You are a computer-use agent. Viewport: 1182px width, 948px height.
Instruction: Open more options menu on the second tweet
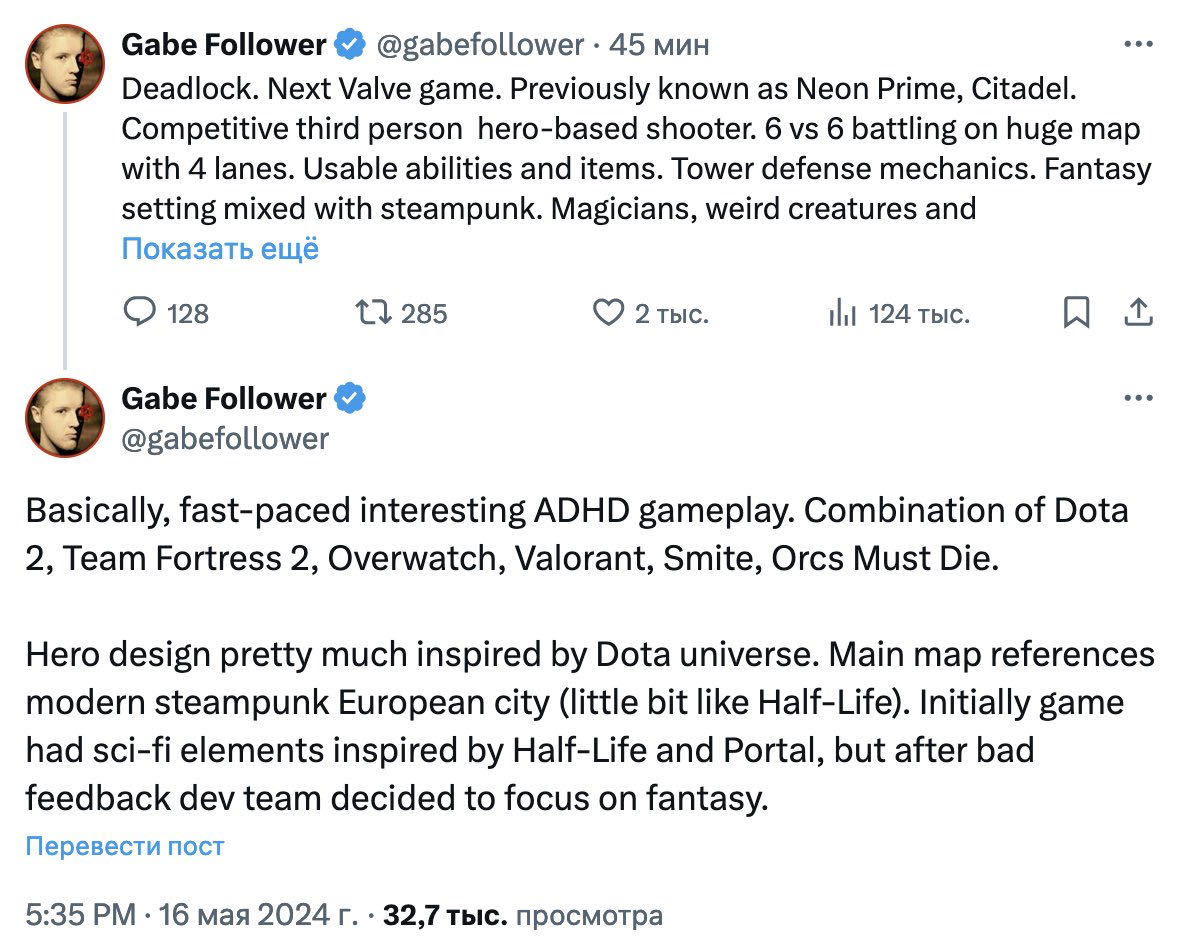point(1138,398)
